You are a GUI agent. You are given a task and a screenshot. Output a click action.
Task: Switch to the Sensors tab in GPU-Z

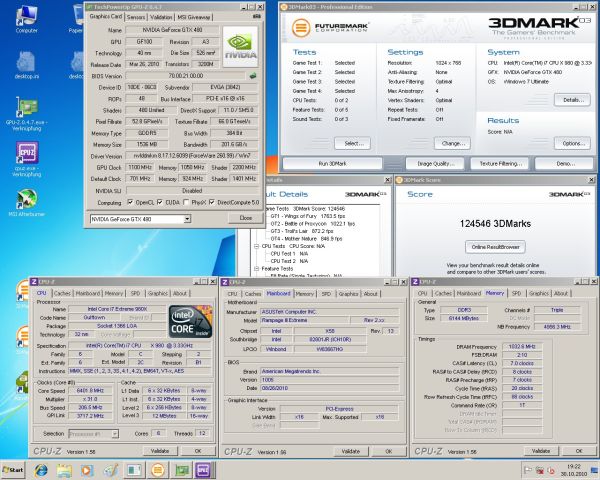pos(136,17)
